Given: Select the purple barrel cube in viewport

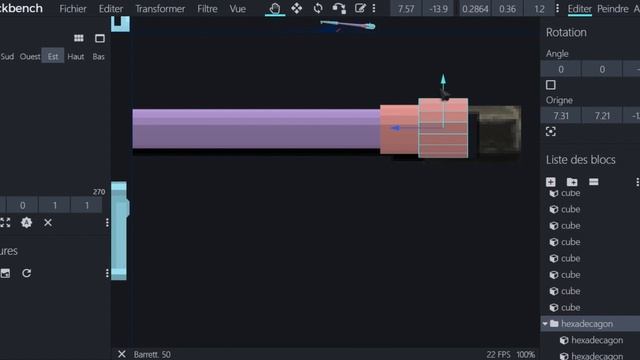Looking at the screenshot, I should click(x=256, y=128).
